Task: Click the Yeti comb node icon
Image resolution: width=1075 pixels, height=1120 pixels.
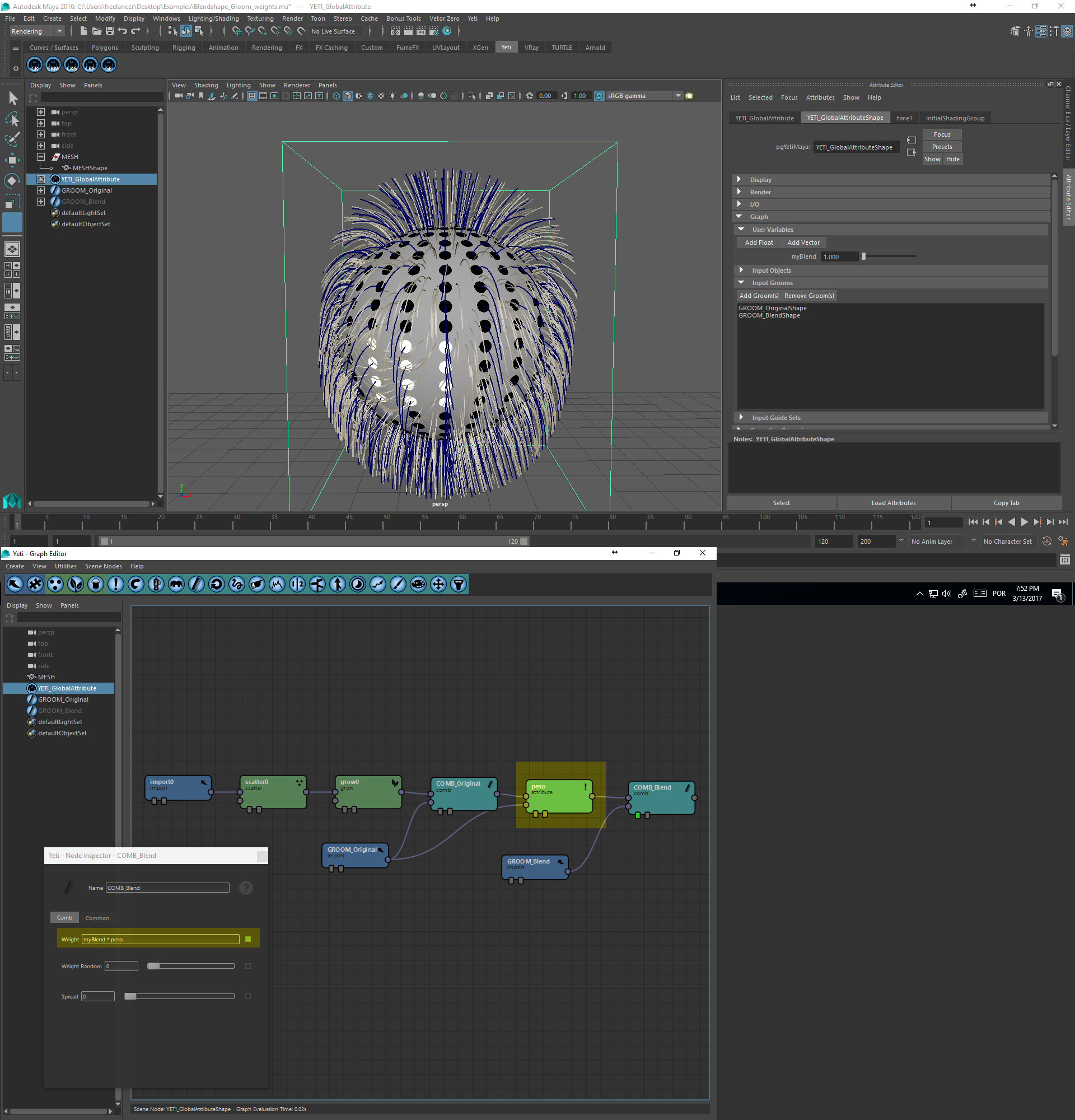Action: point(197,584)
